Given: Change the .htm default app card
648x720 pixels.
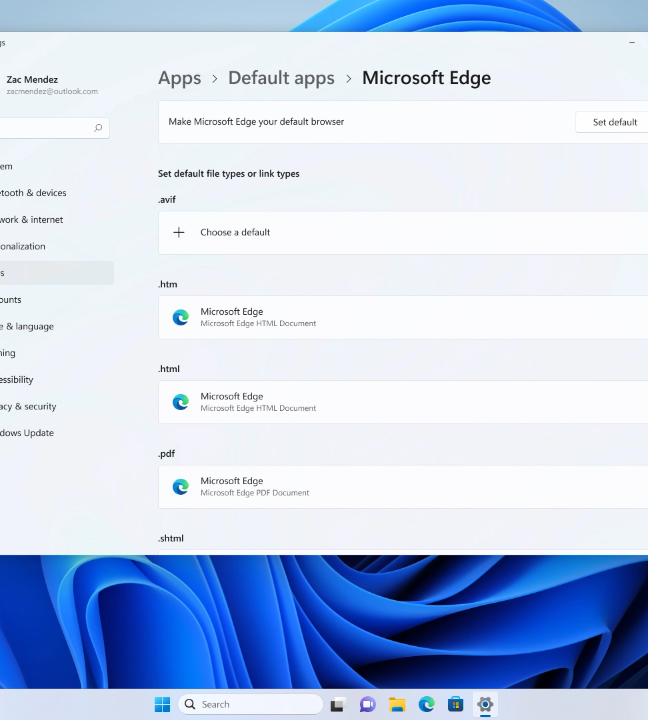Looking at the screenshot, I should click(403, 317).
